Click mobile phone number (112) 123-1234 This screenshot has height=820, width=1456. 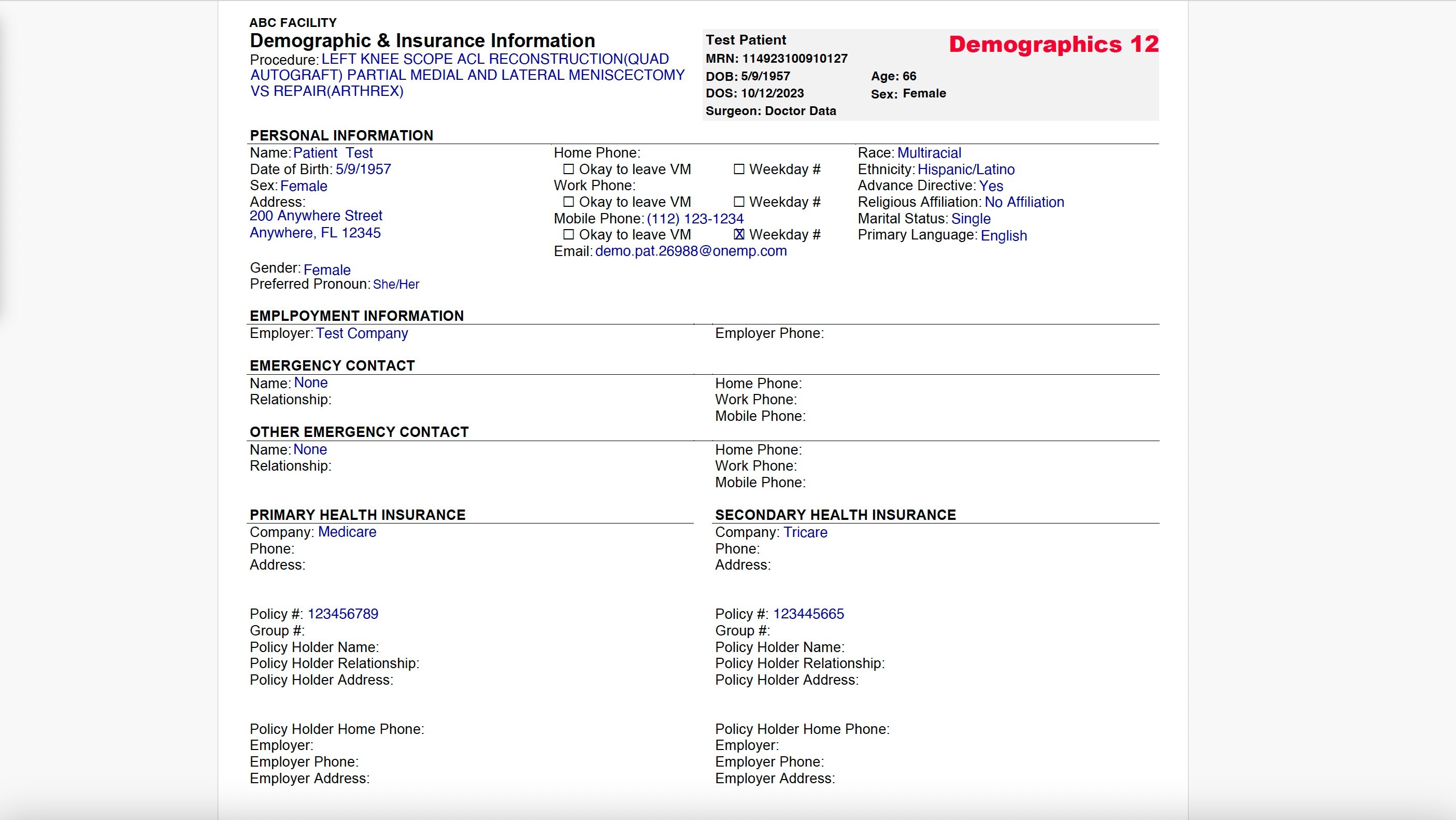coord(695,219)
